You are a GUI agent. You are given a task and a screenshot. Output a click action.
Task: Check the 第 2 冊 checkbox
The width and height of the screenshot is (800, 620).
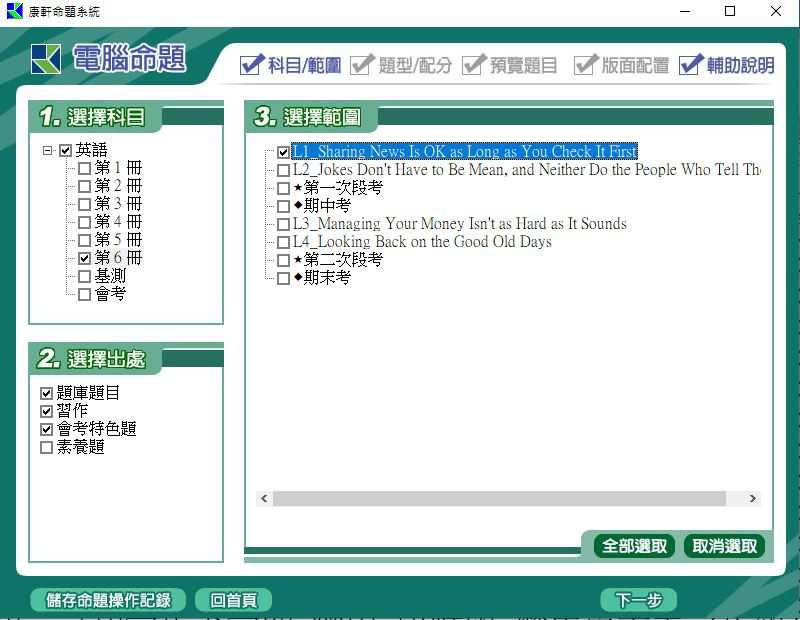85,186
